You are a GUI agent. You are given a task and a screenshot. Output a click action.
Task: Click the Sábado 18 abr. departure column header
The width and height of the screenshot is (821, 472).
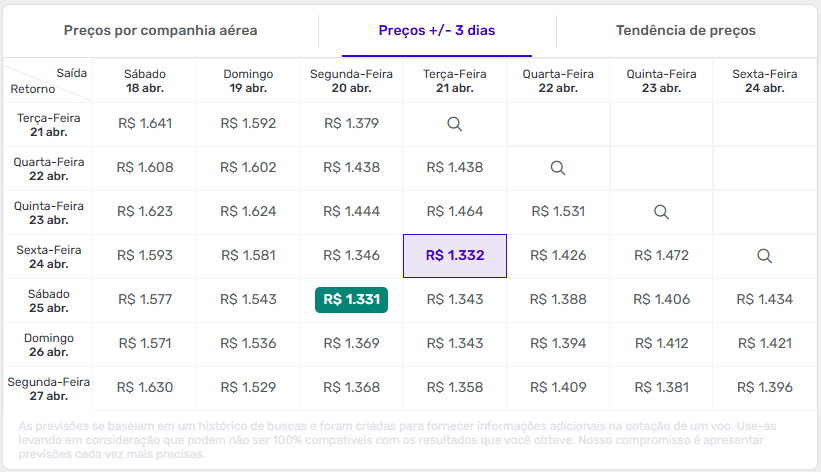click(145, 80)
